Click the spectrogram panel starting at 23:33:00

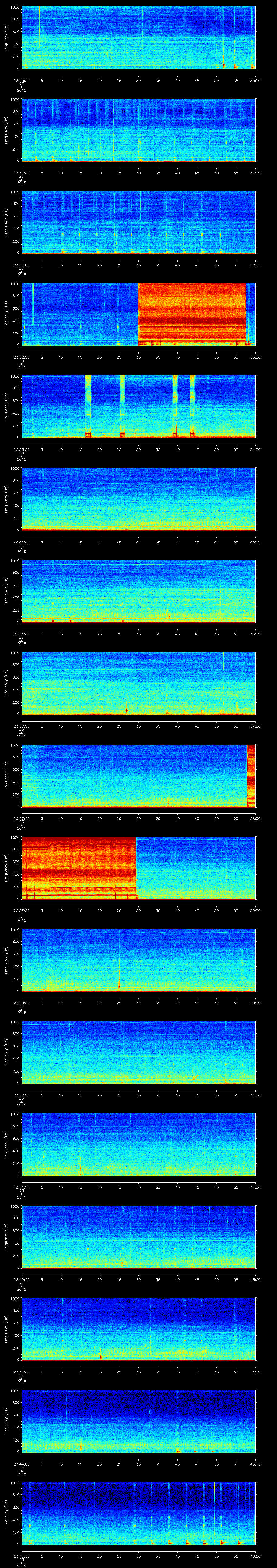tap(138, 407)
